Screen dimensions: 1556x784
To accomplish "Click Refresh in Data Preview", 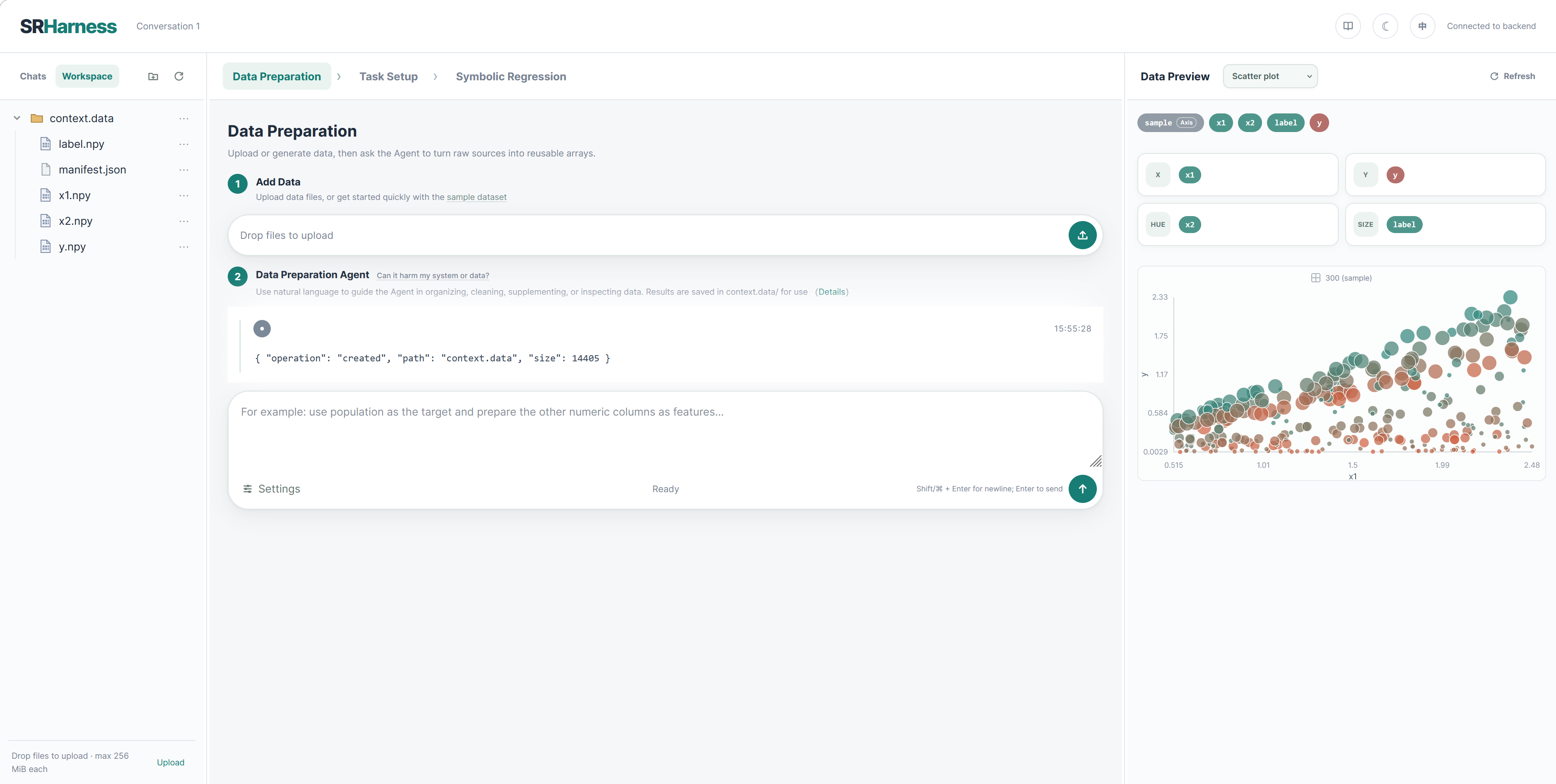I will click(1512, 76).
